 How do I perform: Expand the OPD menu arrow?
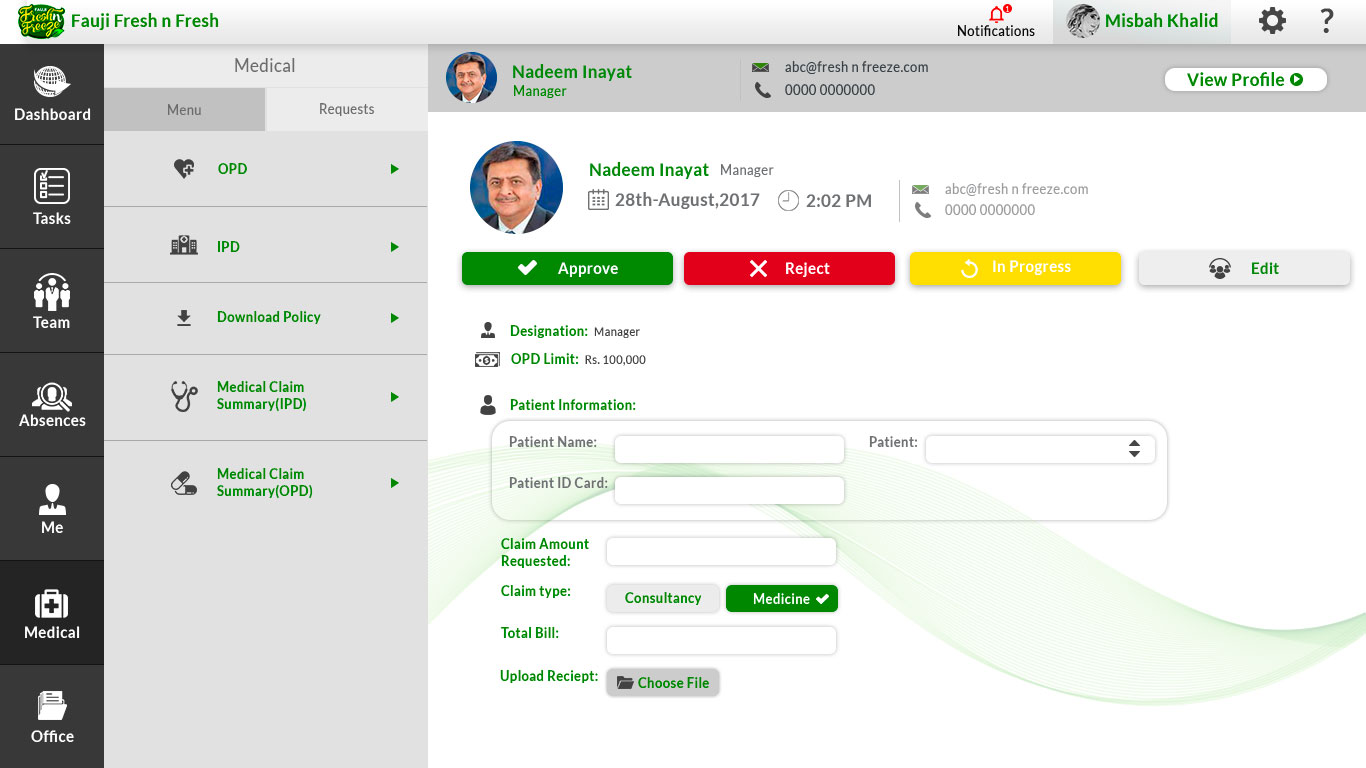[395, 169]
